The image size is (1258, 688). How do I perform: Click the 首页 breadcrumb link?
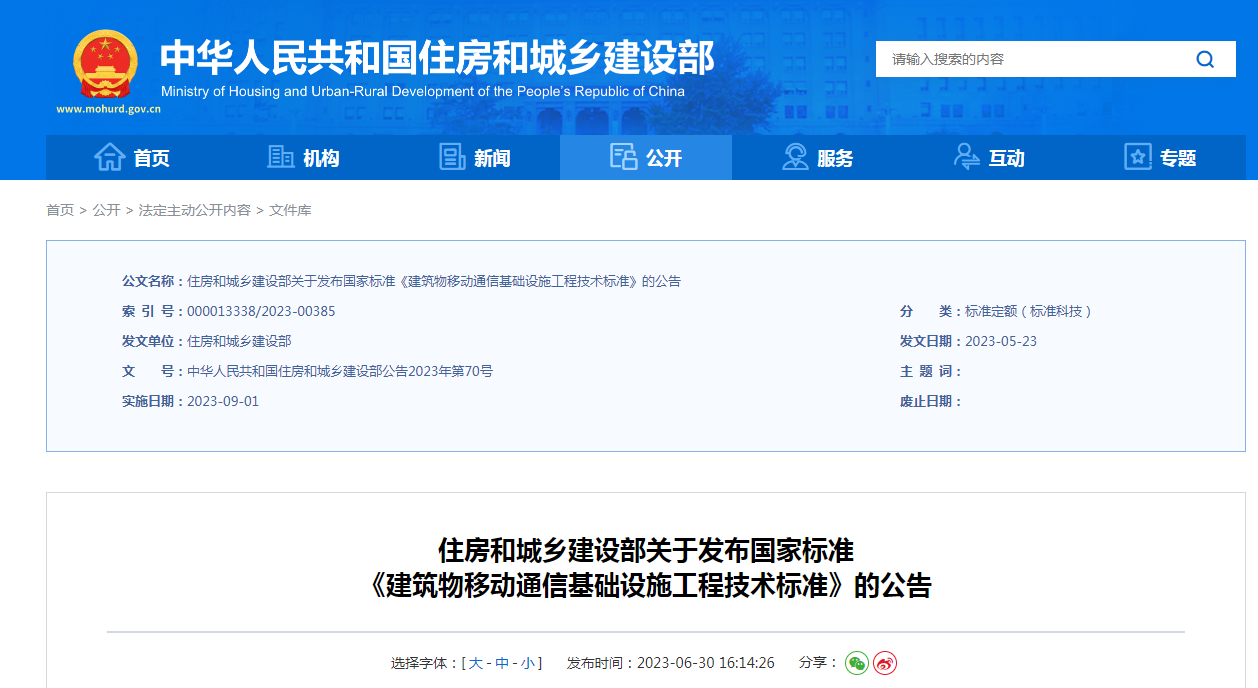tap(60, 210)
